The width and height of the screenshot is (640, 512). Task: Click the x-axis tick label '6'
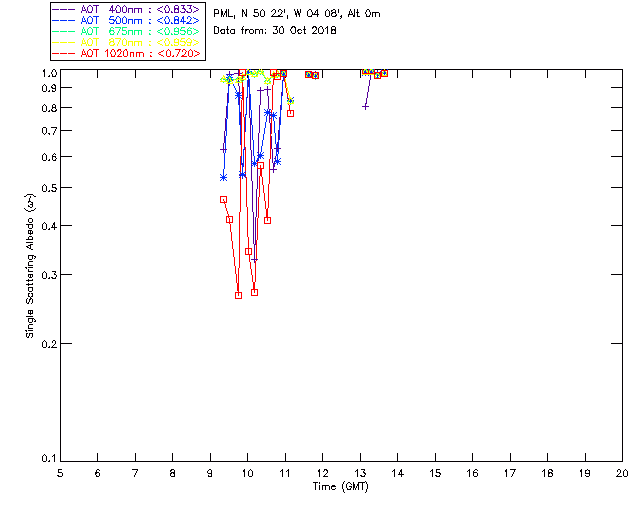point(98,474)
